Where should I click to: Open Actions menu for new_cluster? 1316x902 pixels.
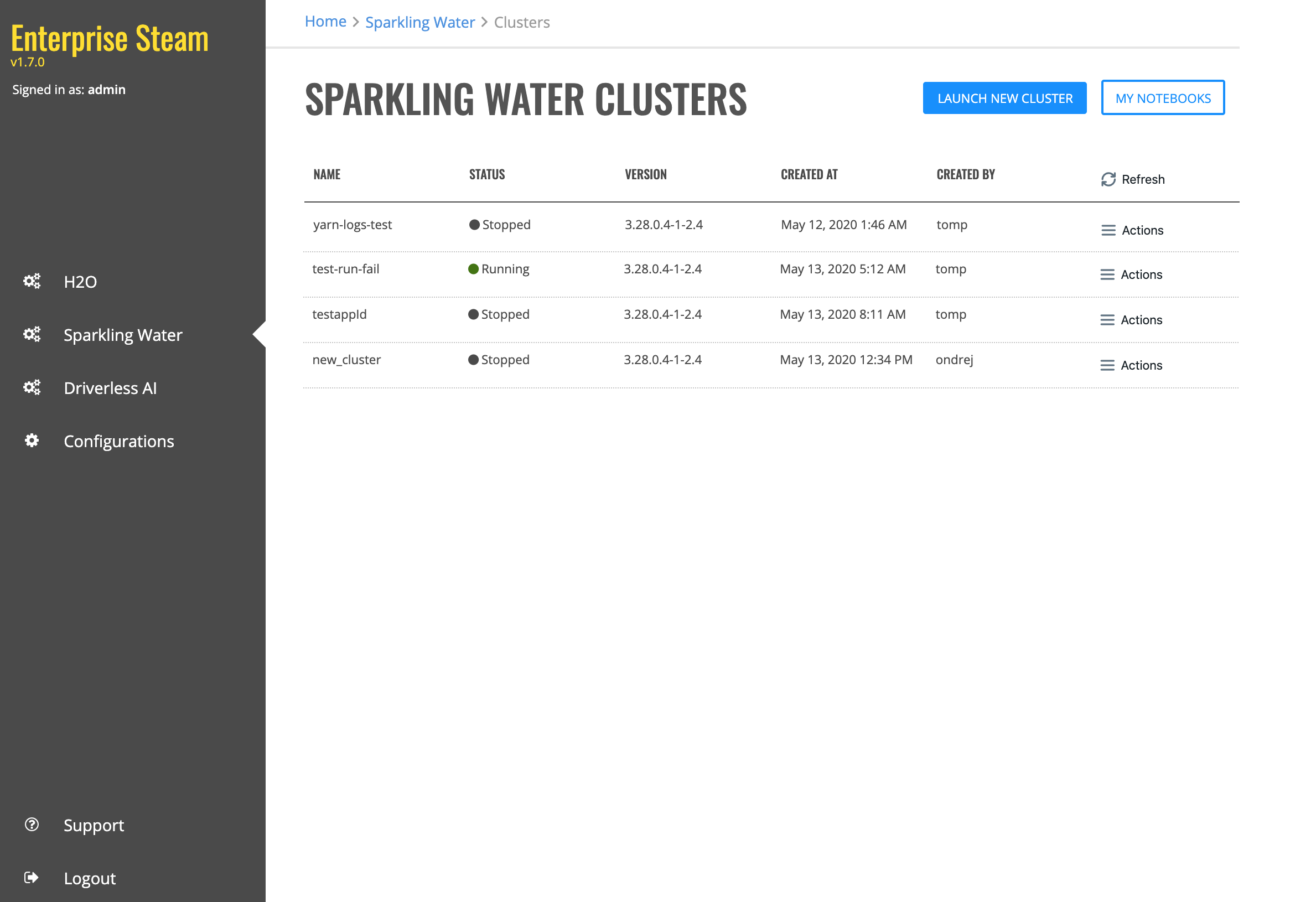pyautogui.click(x=1131, y=365)
